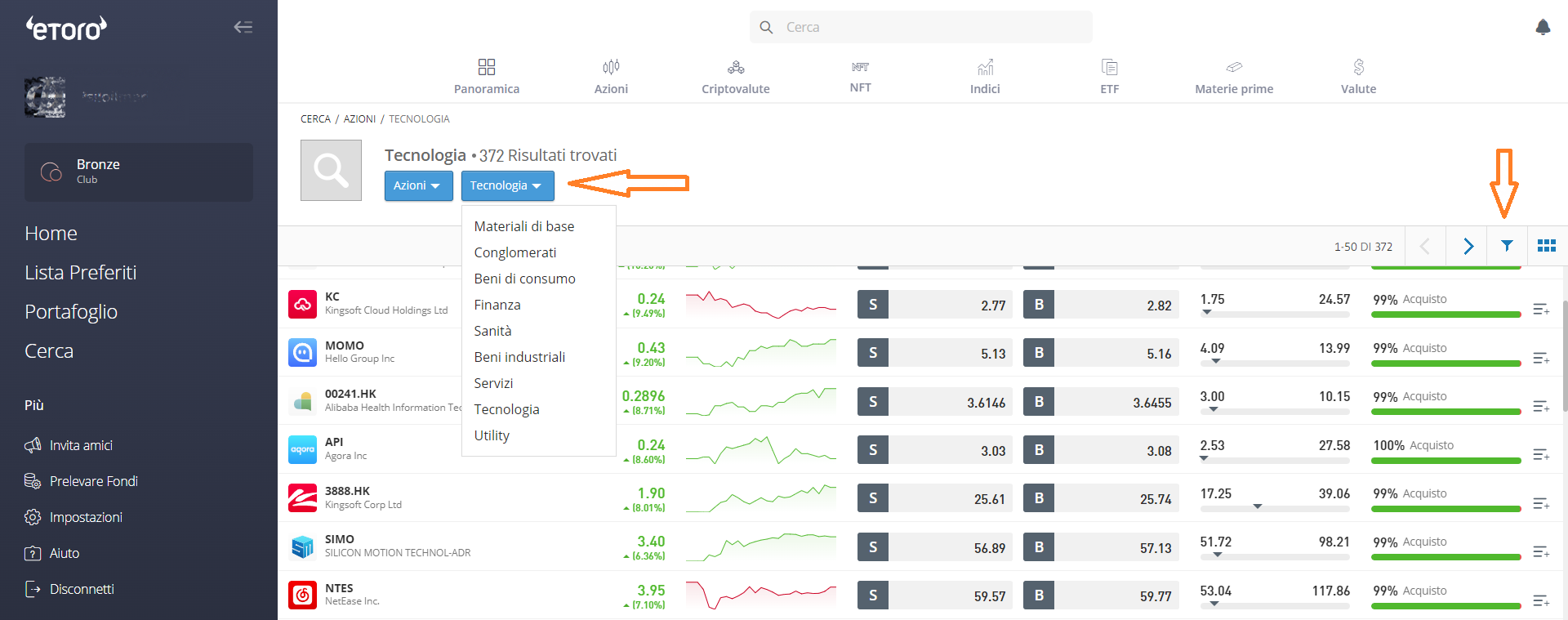Open the 3888.HK Kingsoft Corp logo
The image size is (1568, 620).
(x=303, y=498)
